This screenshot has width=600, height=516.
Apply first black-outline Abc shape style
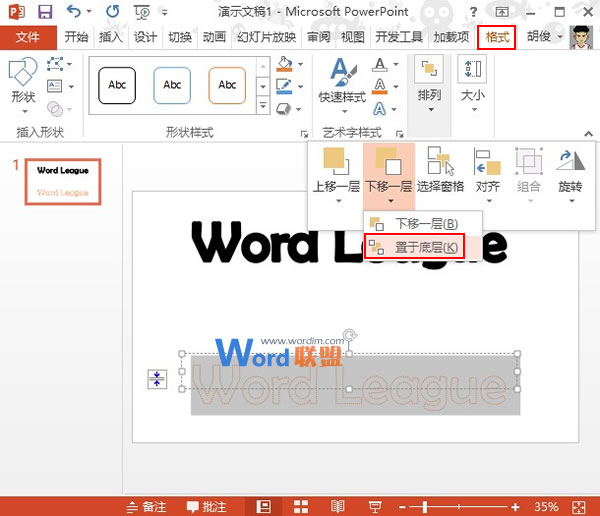pos(117,85)
